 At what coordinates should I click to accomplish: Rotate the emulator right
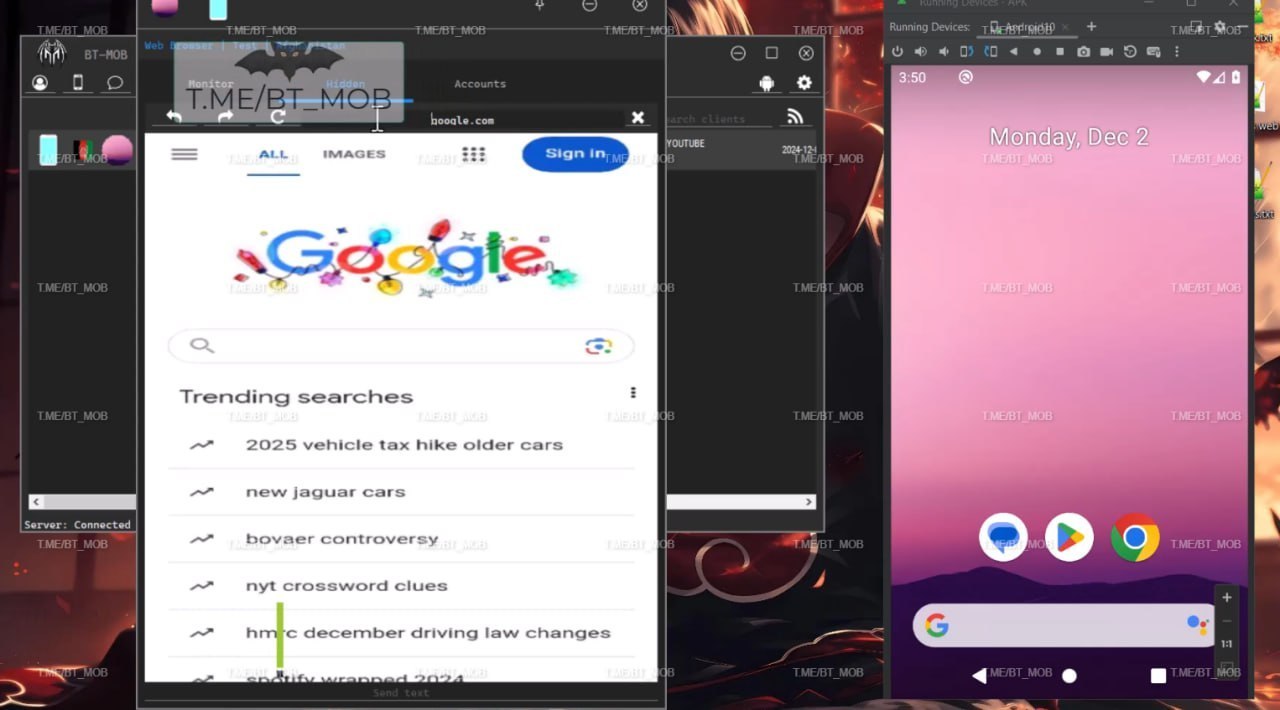pos(990,51)
